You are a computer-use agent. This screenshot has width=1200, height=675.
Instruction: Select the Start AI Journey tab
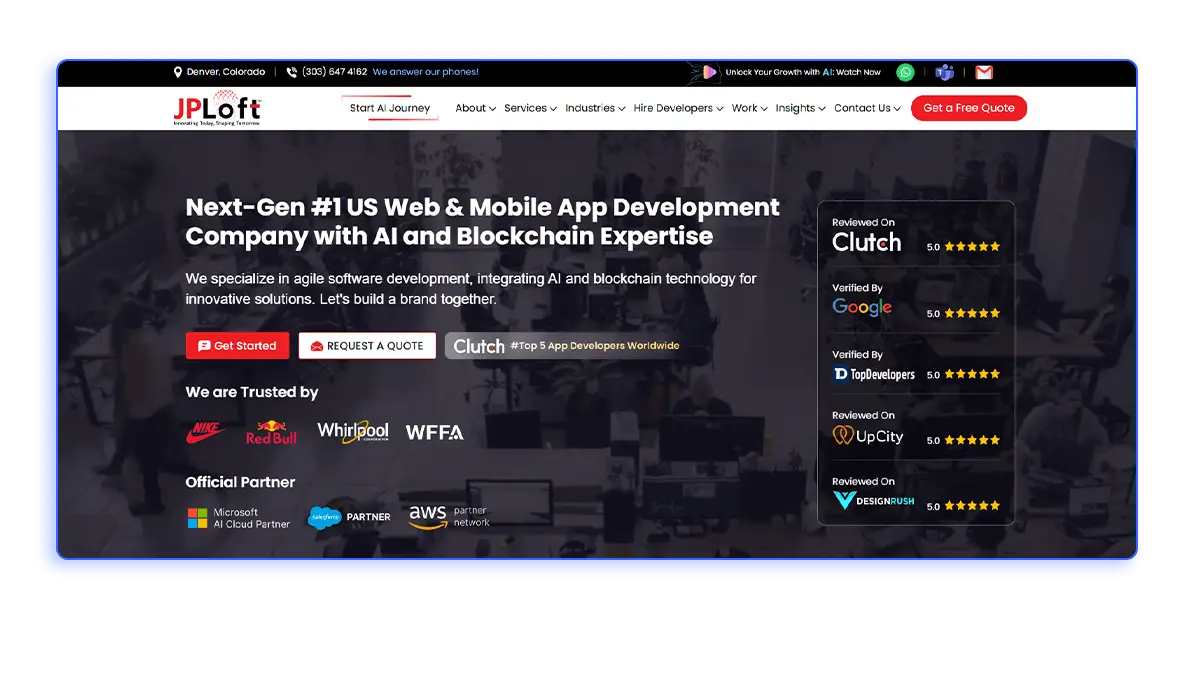[x=390, y=108]
